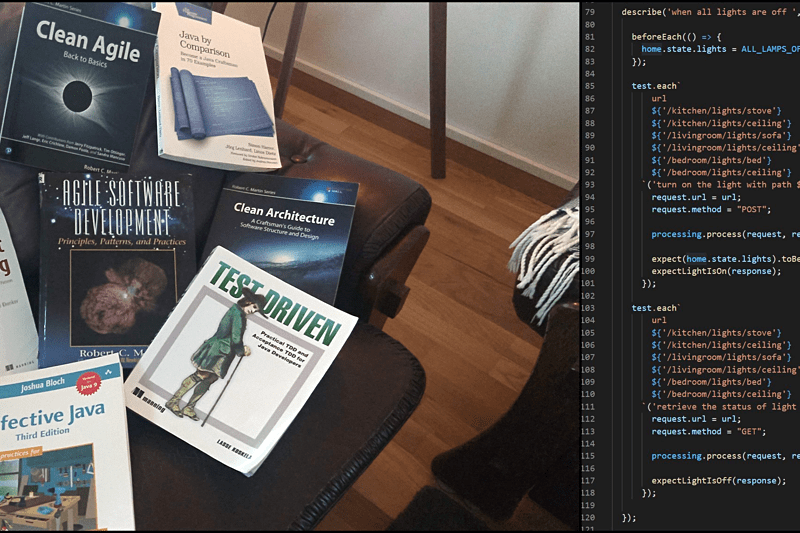800x533 pixels.
Task: Click line number 102 in the gutter
Action: tap(588, 296)
